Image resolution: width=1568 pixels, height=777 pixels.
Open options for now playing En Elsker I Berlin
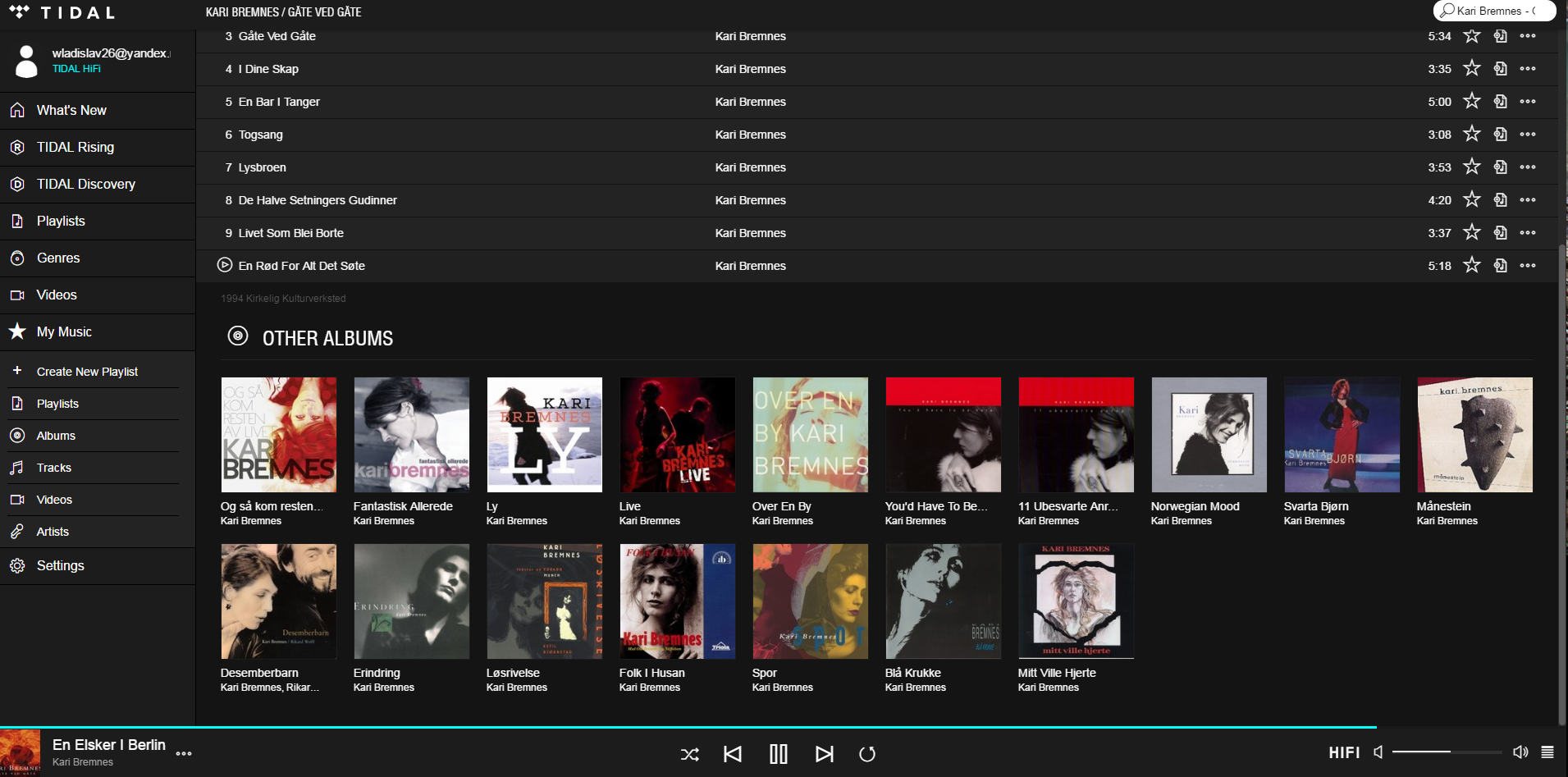184,753
